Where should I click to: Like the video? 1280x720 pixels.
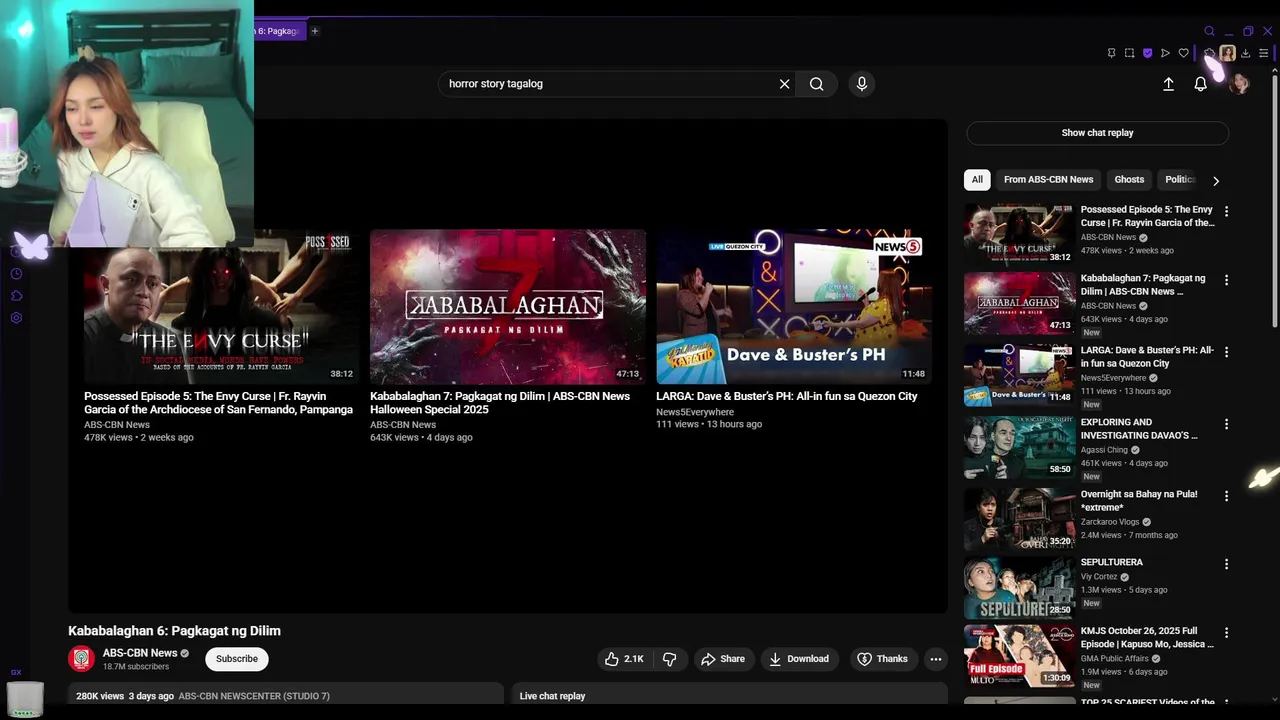click(624, 659)
